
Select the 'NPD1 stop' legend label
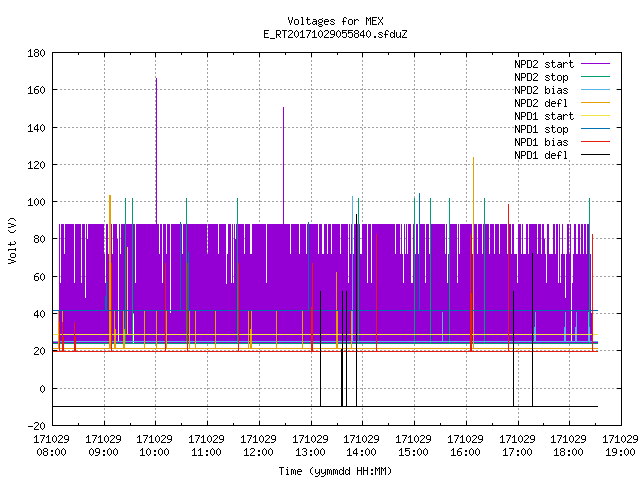tap(541, 129)
